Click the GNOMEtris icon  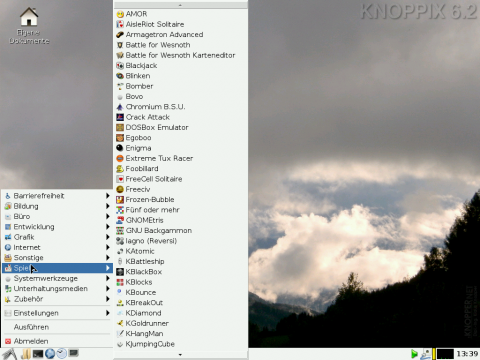click(120, 221)
